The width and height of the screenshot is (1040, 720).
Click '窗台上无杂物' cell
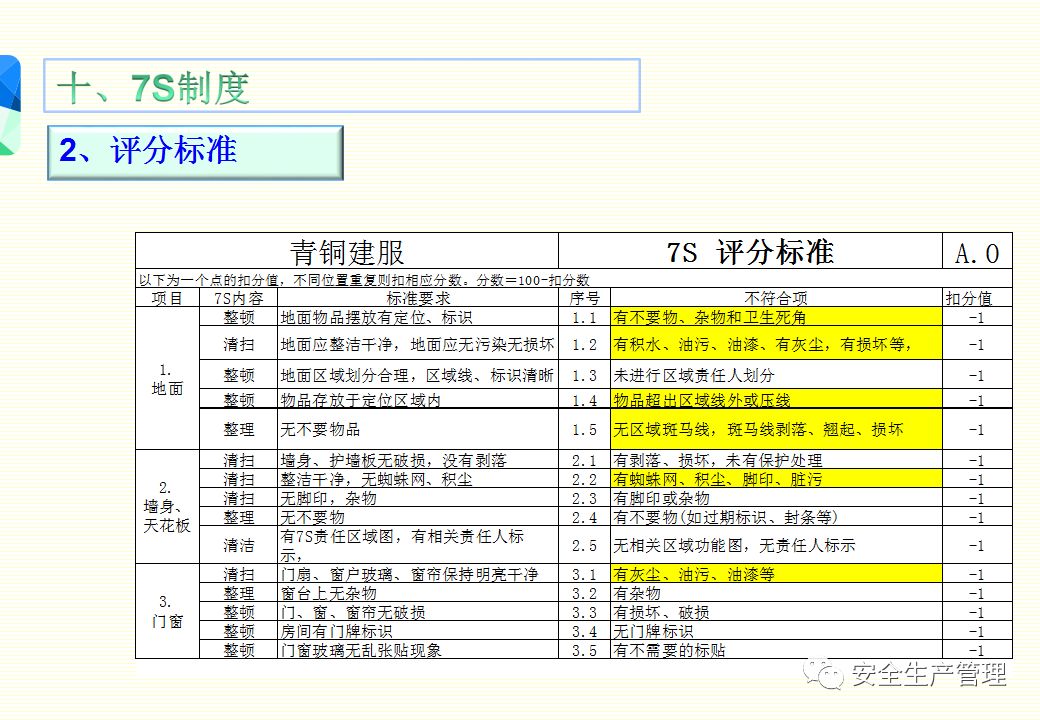click(x=418, y=593)
